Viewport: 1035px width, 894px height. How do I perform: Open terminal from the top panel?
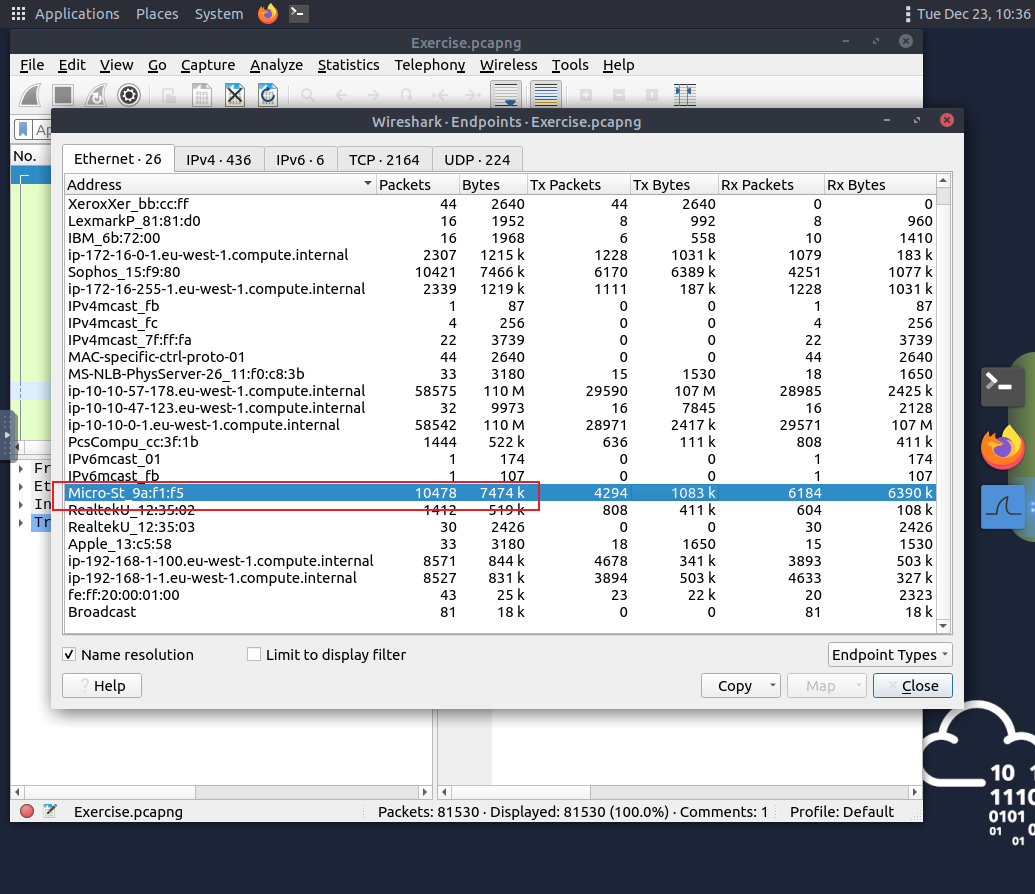[x=298, y=13]
